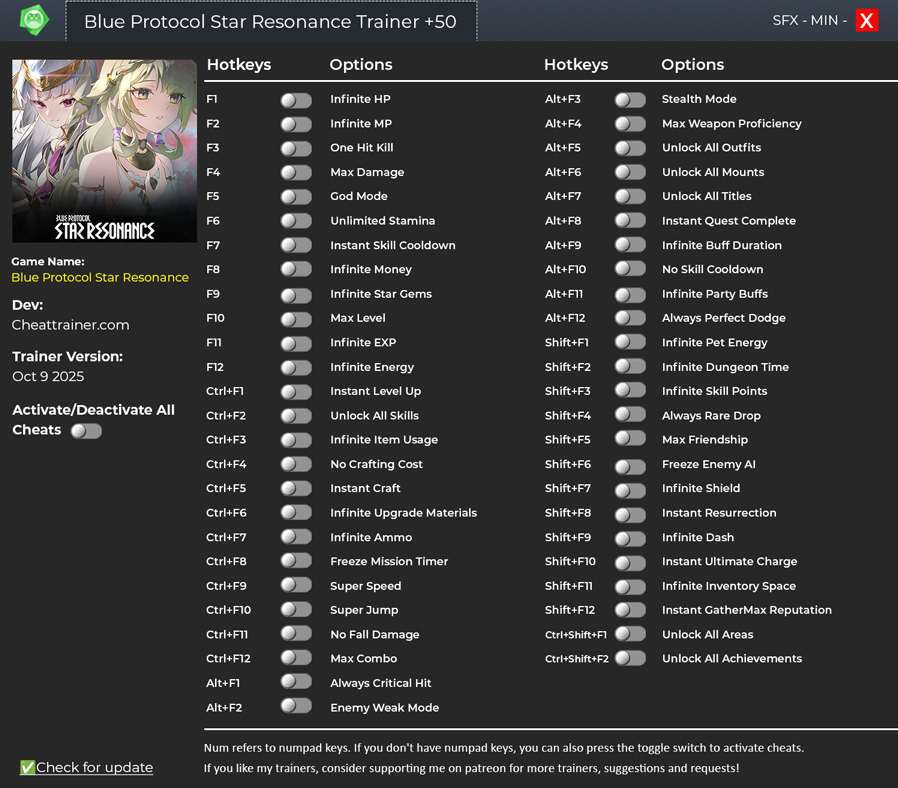Turn on Unlock All Achievements toggle
The height and width of the screenshot is (788, 898).
click(x=630, y=659)
